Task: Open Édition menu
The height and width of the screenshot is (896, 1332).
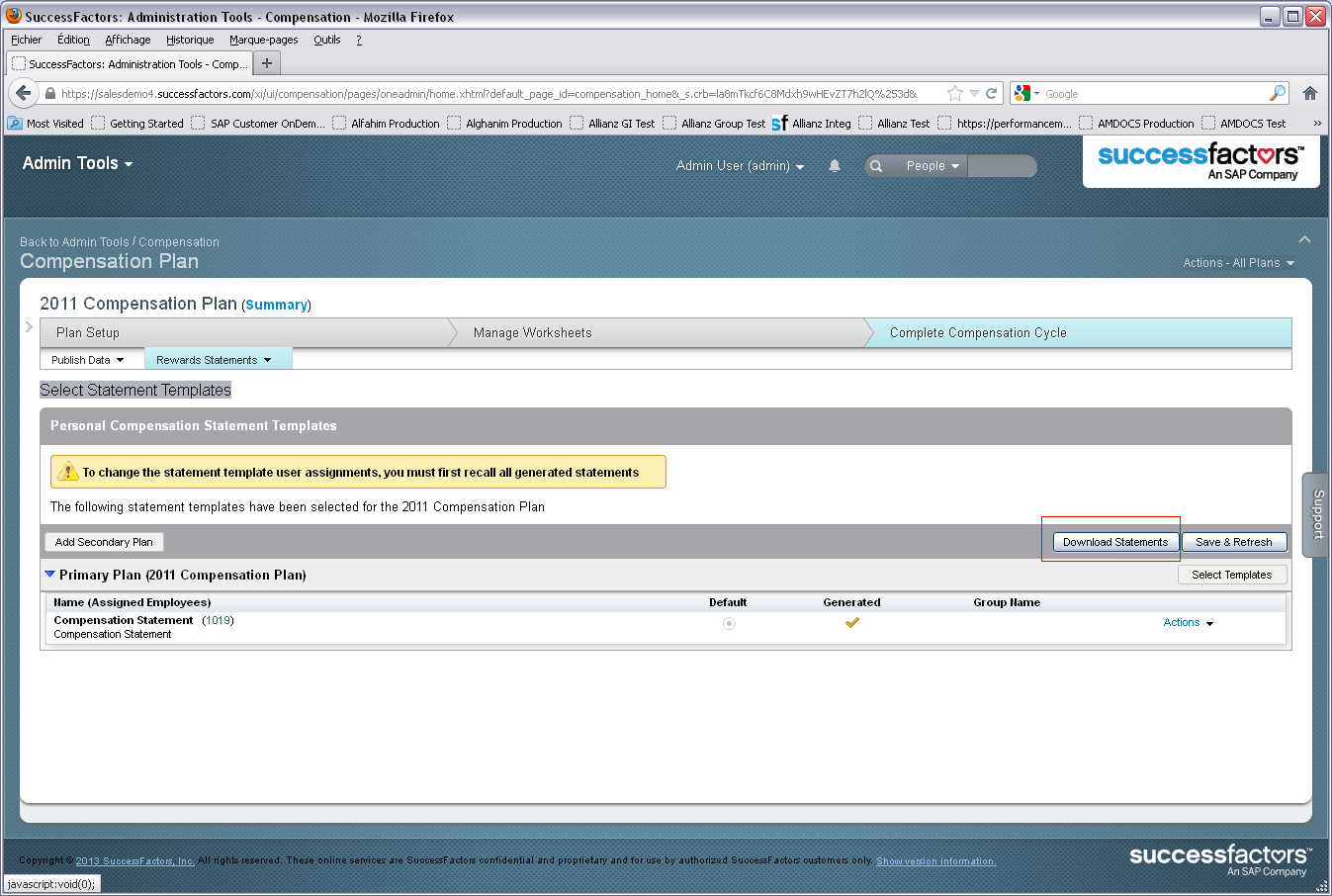Action: (x=73, y=40)
